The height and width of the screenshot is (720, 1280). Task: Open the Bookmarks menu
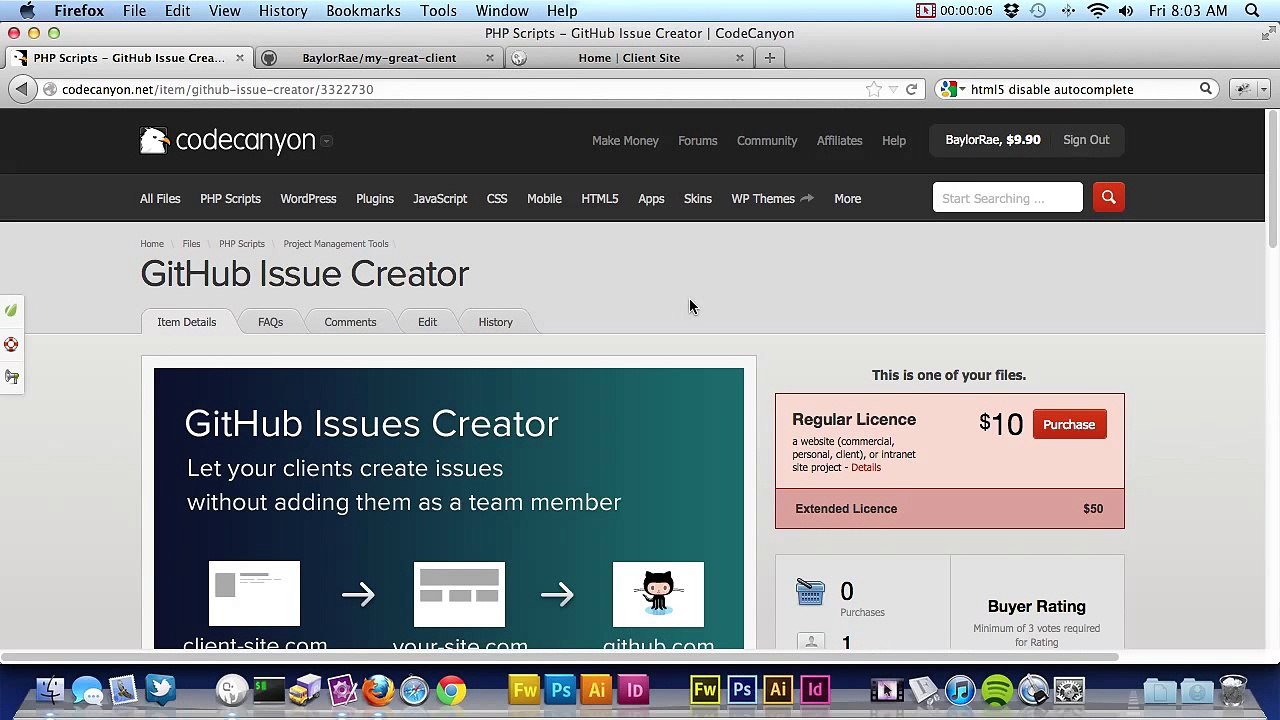pos(363,11)
